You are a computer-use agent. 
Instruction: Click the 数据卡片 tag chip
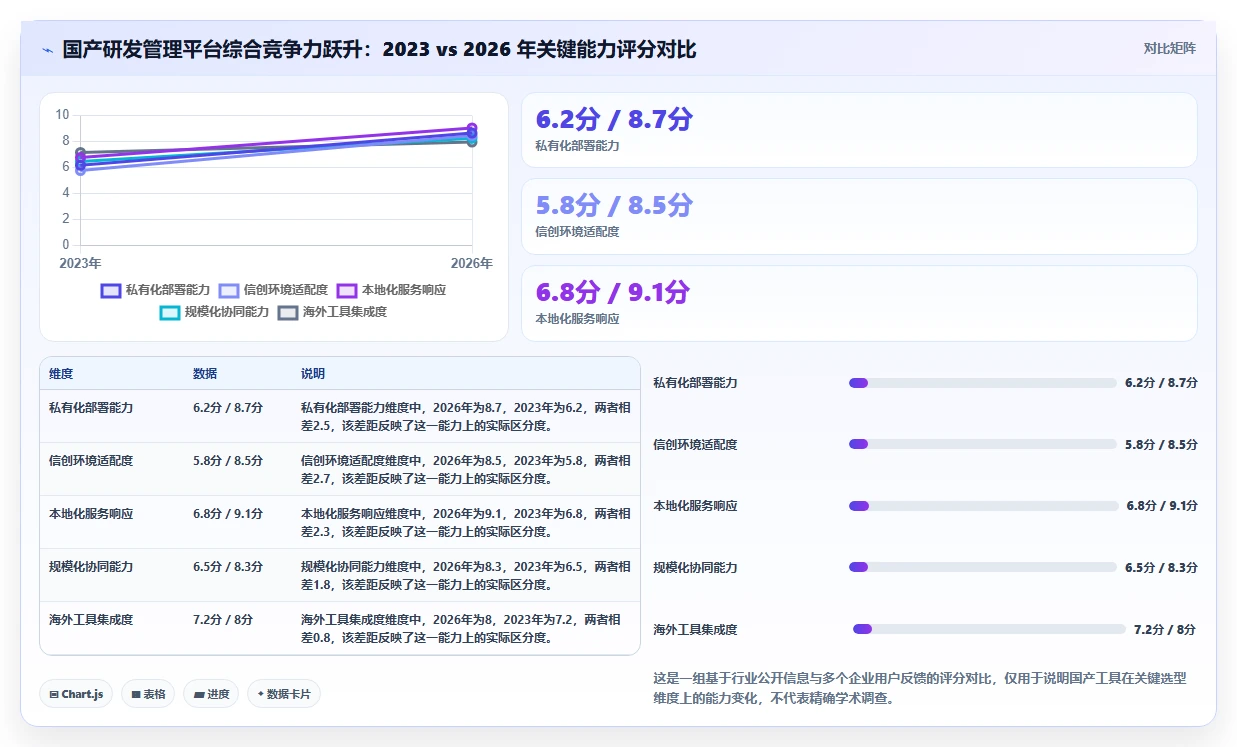coord(284,694)
